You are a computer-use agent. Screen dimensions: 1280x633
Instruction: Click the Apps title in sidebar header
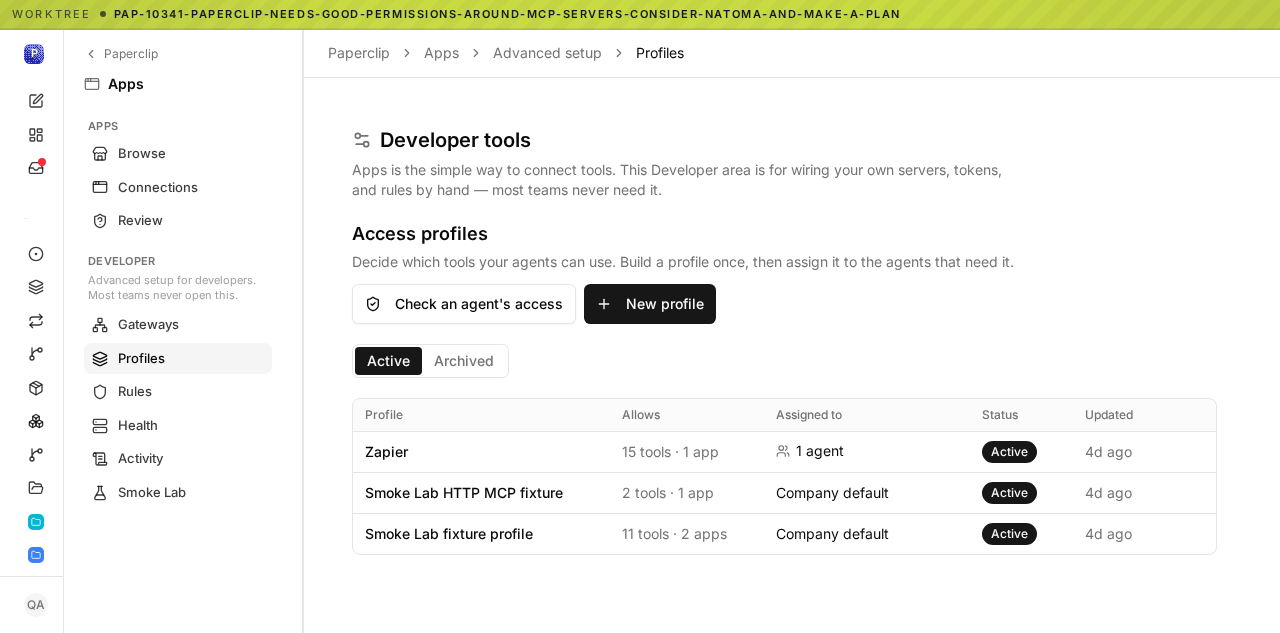point(126,84)
